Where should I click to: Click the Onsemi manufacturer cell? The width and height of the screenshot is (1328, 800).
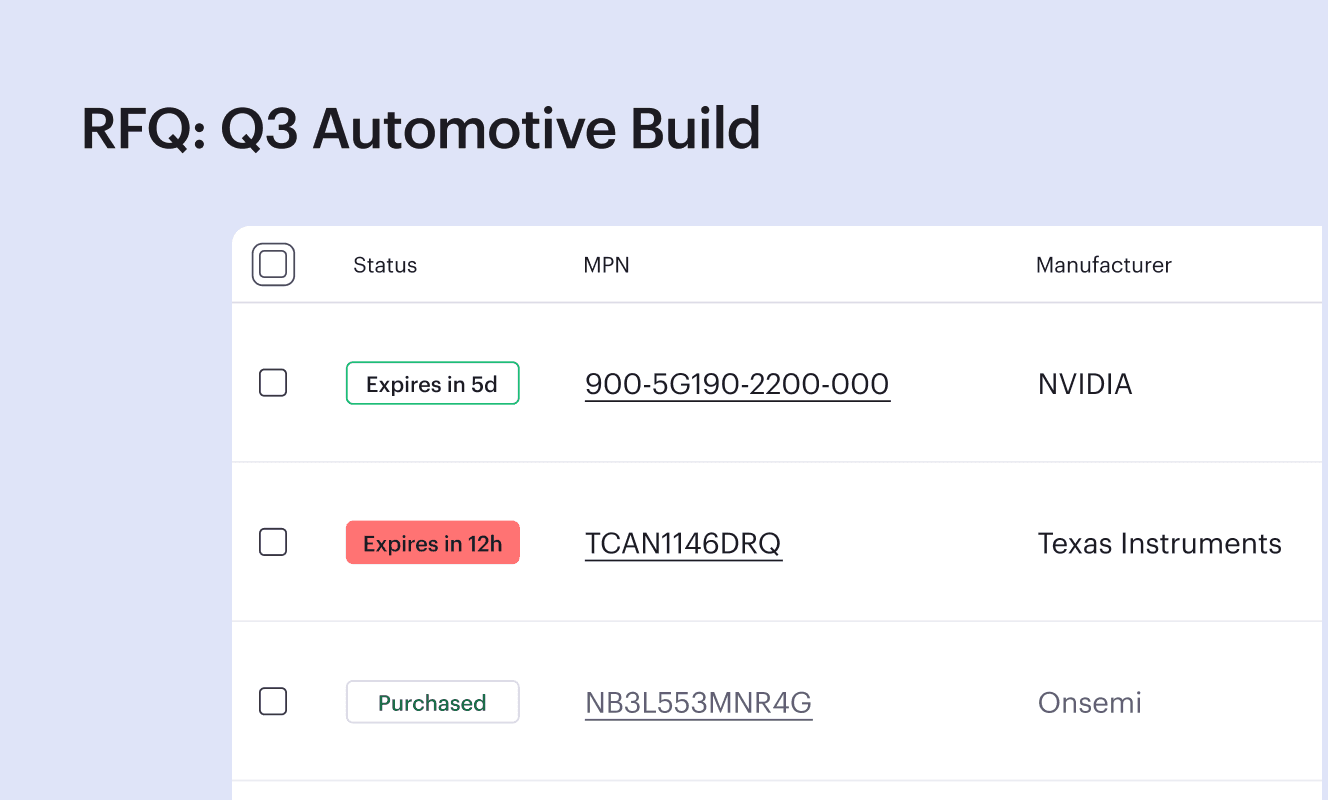pyautogui.click(x=1089, y=703)
